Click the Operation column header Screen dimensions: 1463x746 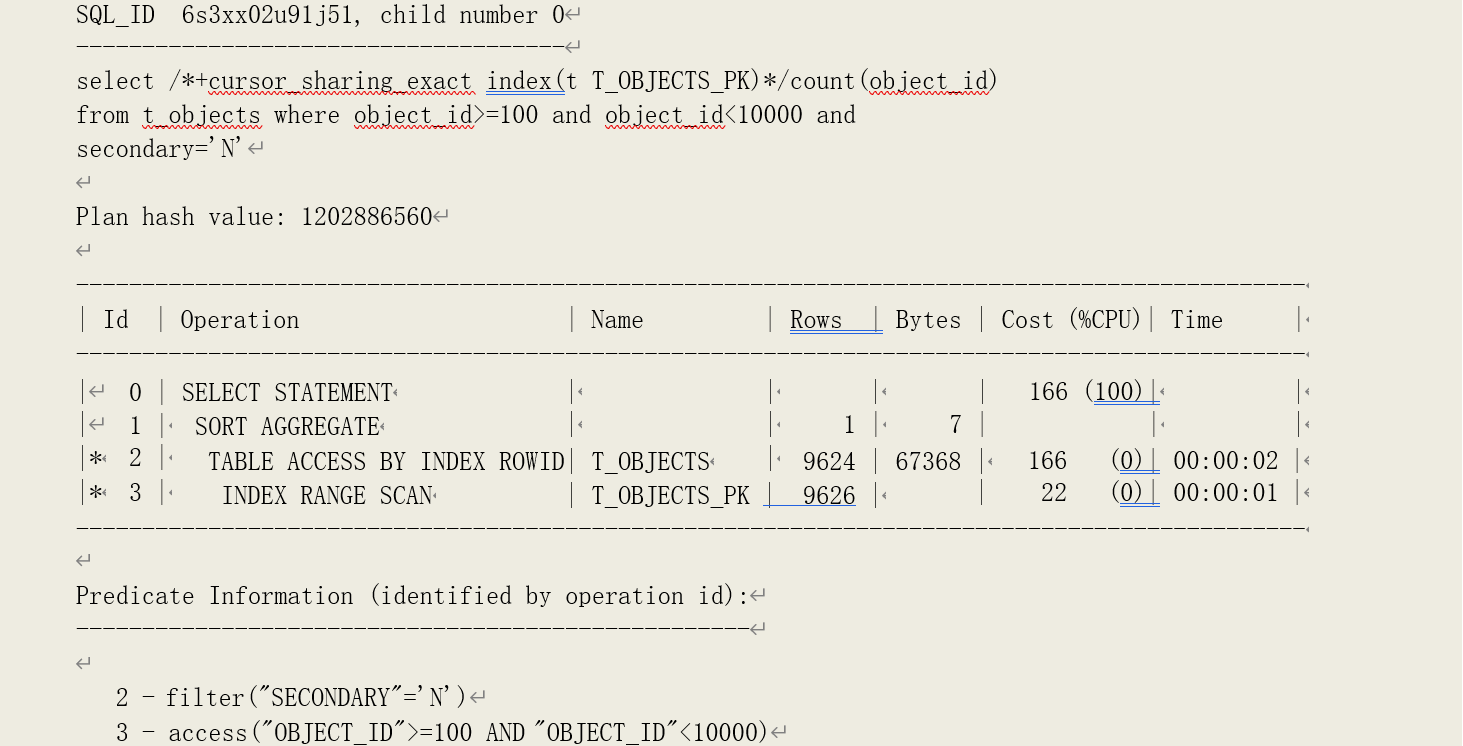pos(240,320)
